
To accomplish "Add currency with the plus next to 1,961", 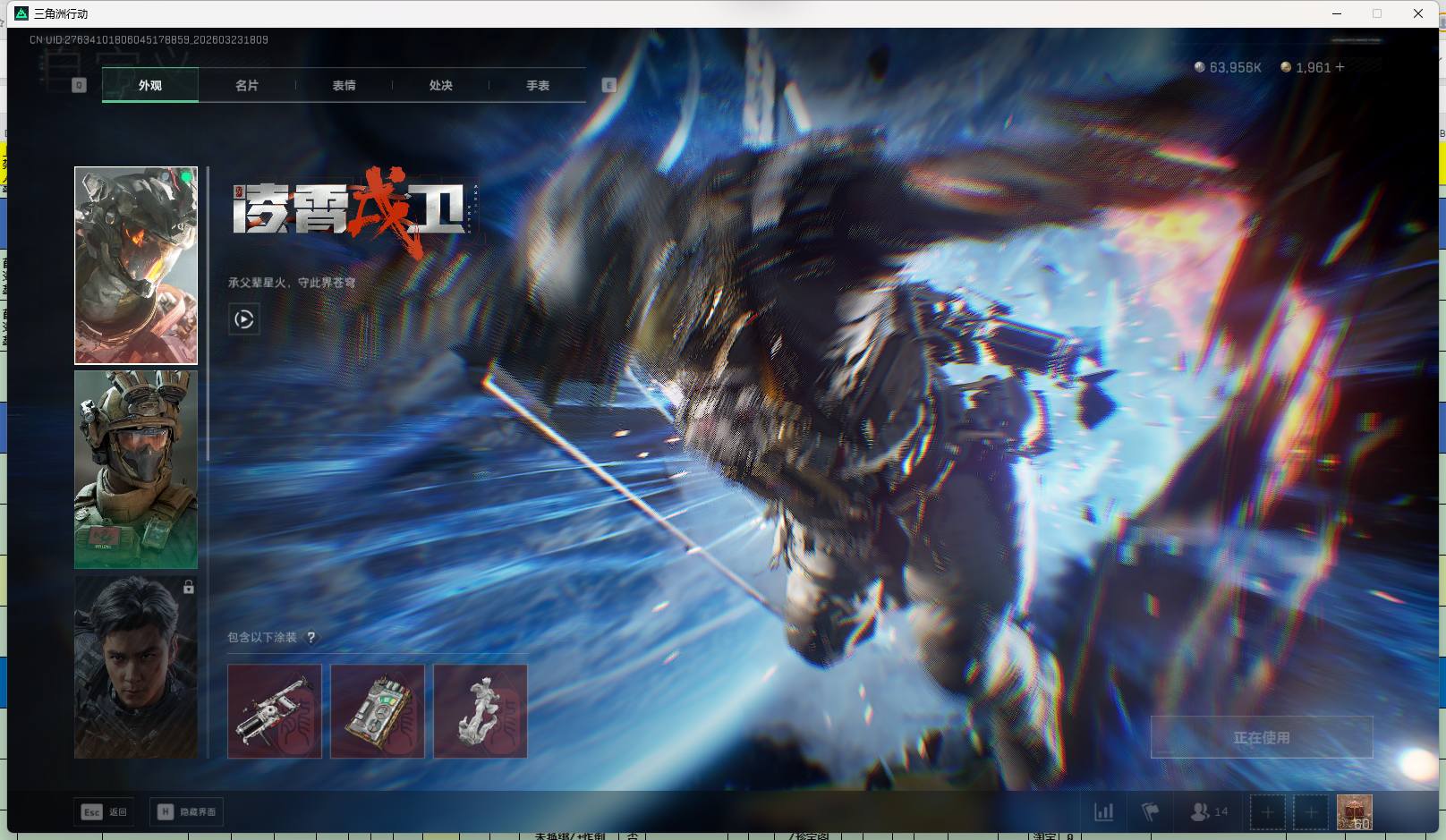I will tap(1340, 67).
